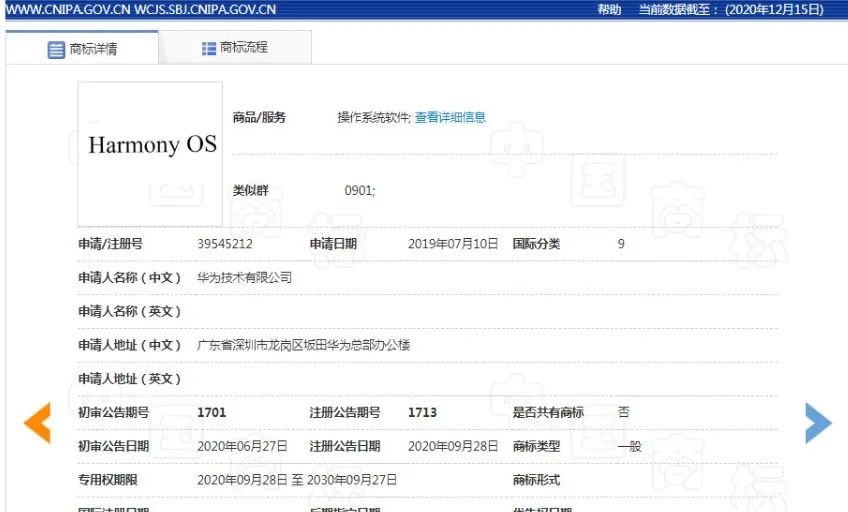
Task: Open the 商标详情 tab
Action: click(x=82, y=49)
